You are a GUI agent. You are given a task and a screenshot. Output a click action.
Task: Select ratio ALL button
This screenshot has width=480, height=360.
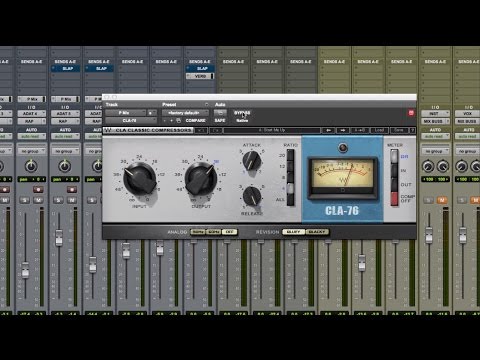click(x=290, y=199)
